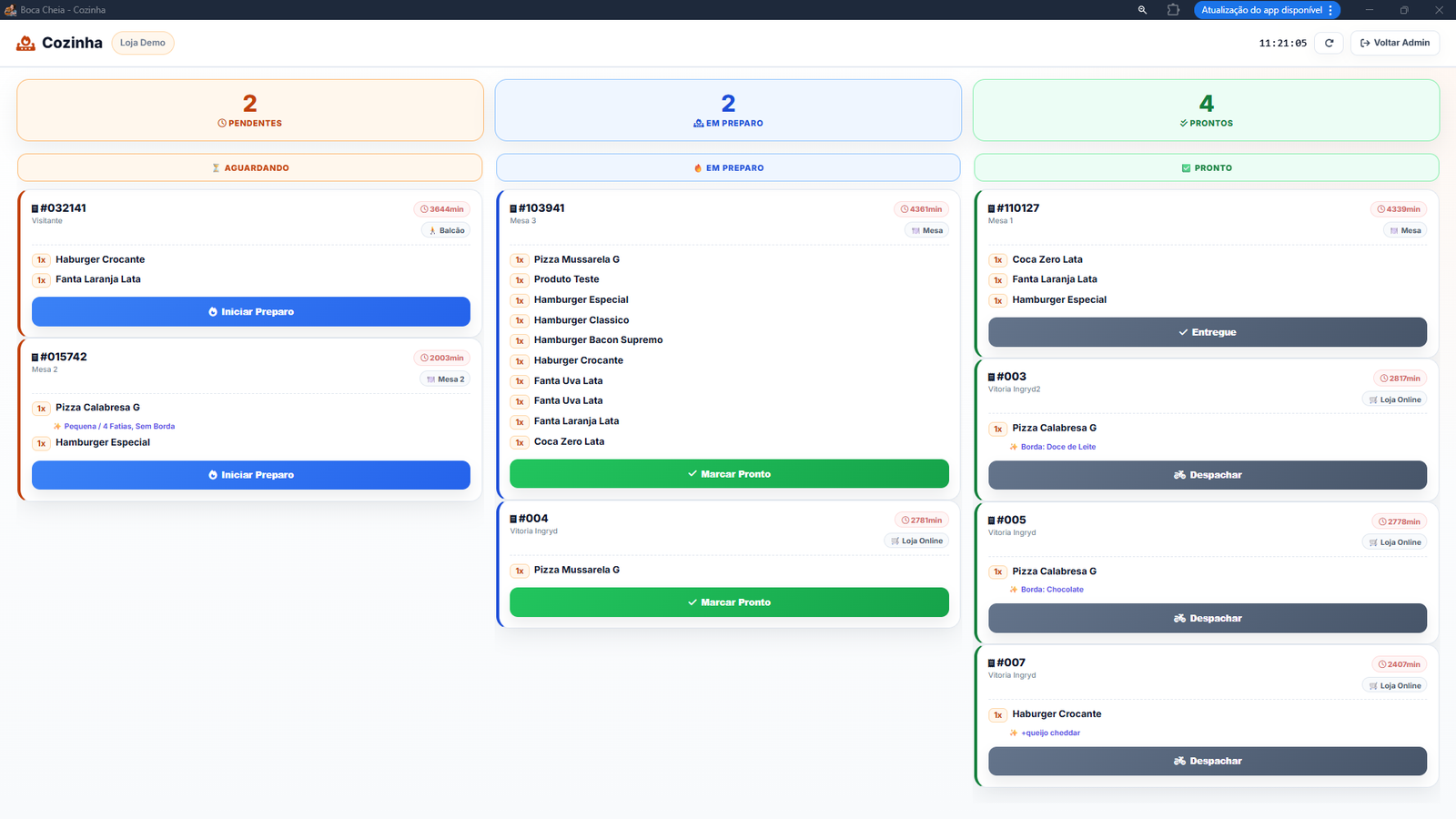Click the refresh icon beside the clock
1456x819 pixels.
coord(1329,43)
